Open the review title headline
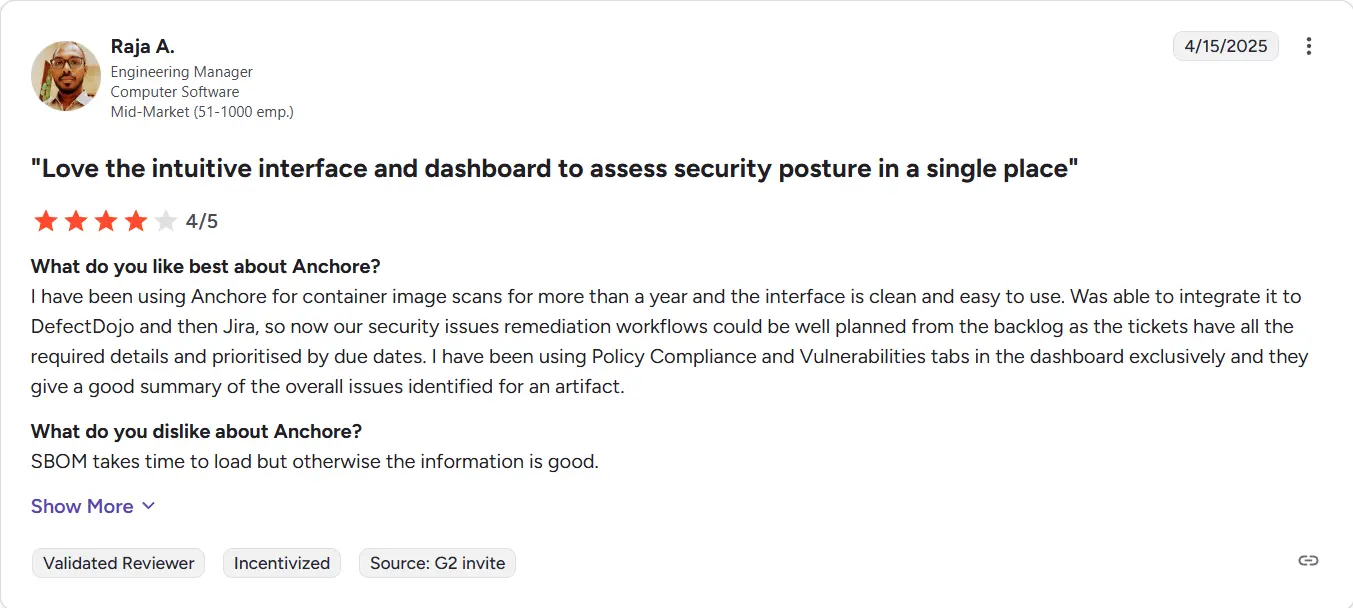 tap(555, 168)
